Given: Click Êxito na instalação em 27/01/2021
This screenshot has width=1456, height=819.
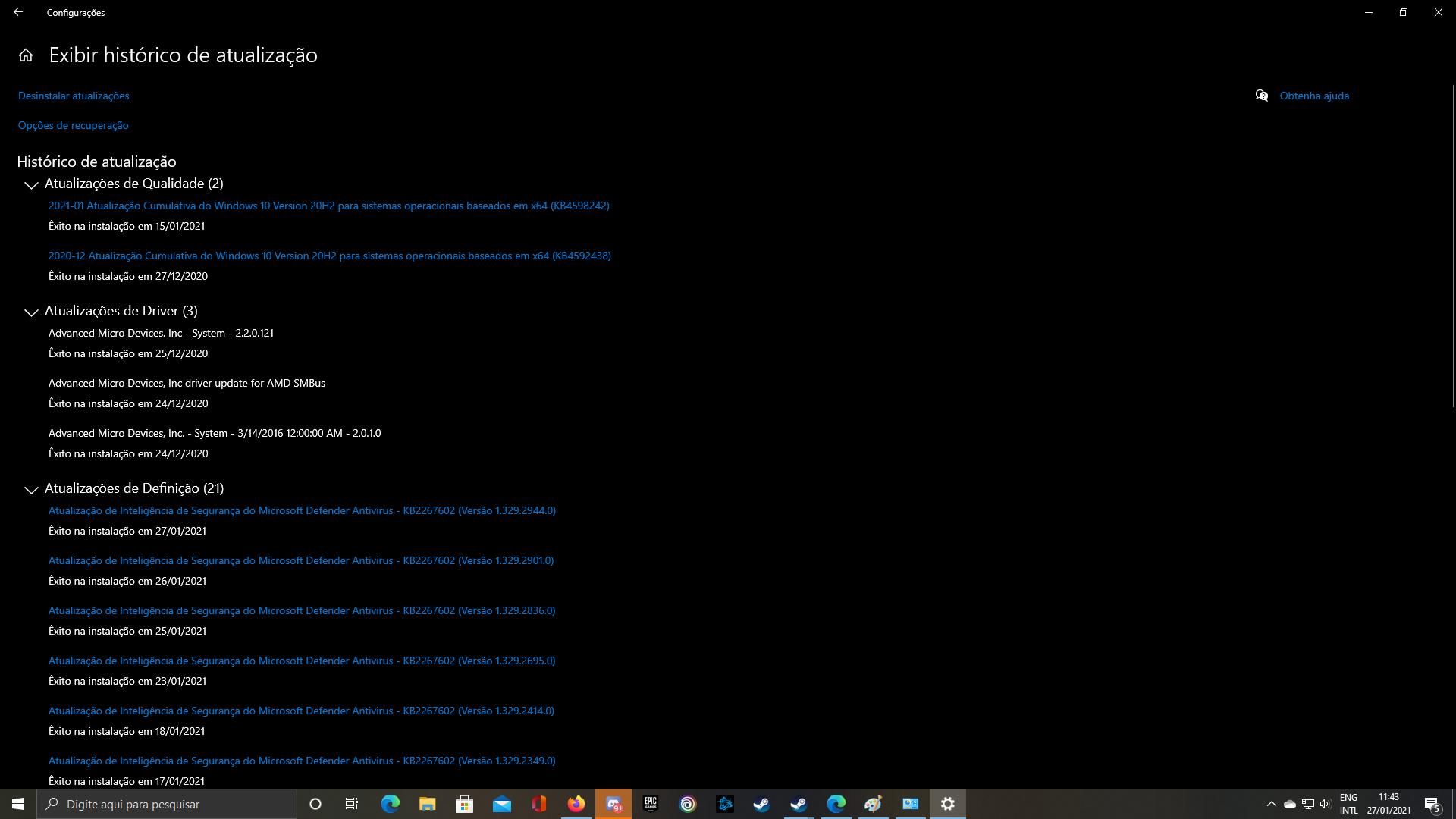Looking at the screenshot, I should coord(127,531).
